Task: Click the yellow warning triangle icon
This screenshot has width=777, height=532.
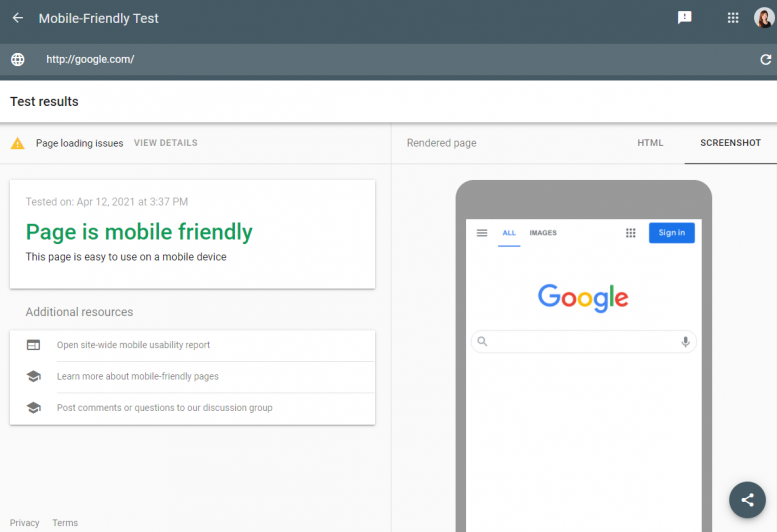Action: click(17, 143)
